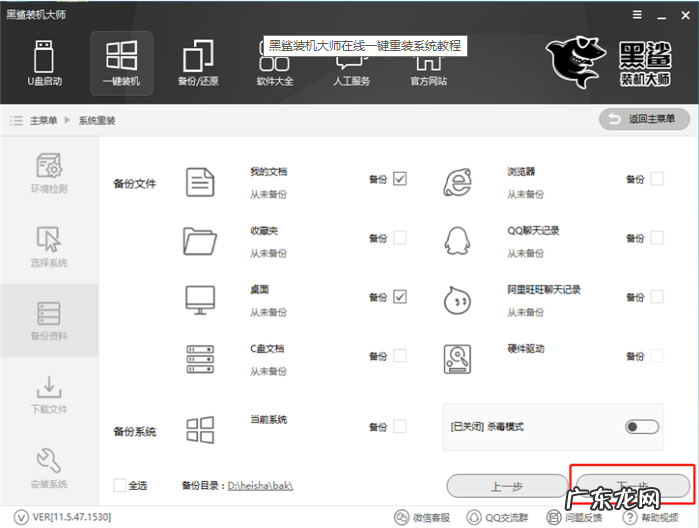Viewport: 699px width, 528px height.
Task: Click the 黑鲨 shark logo
Action: [x=576, y=62]
